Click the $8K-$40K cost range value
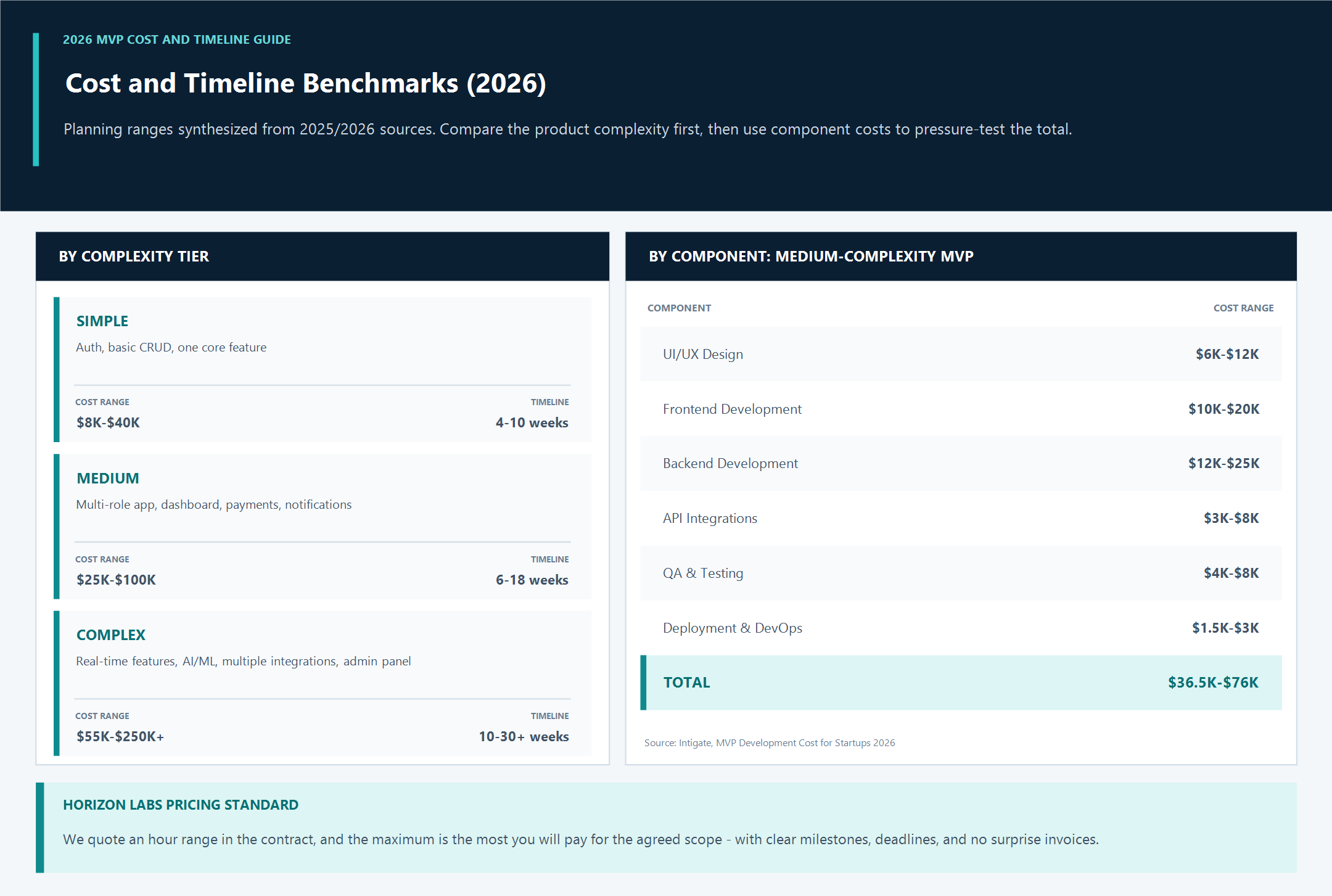The image size is (1332, 896). coord(108,423)
